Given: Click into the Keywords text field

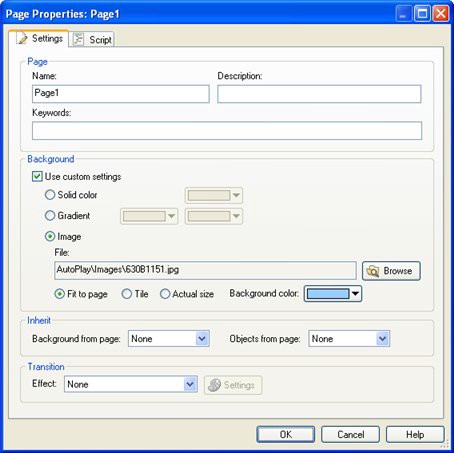Looking at the screenshot, I should tap(227, 131).
